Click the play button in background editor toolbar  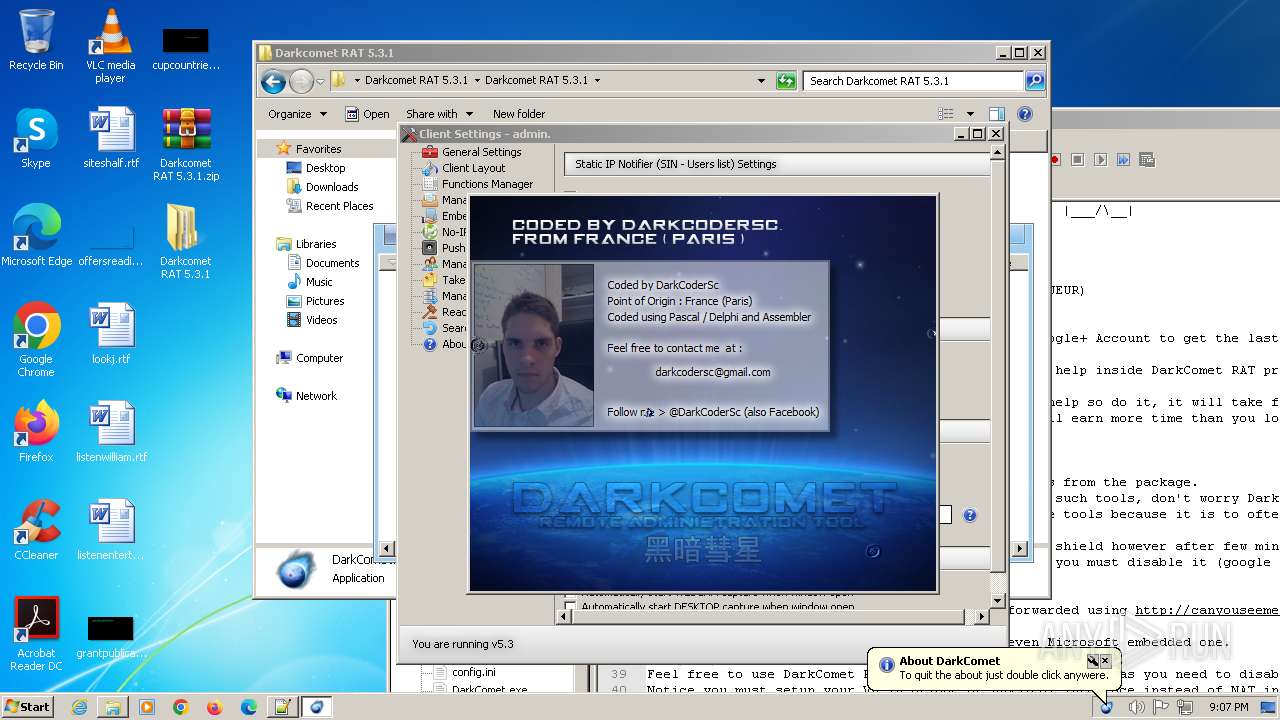(1100, 159)
